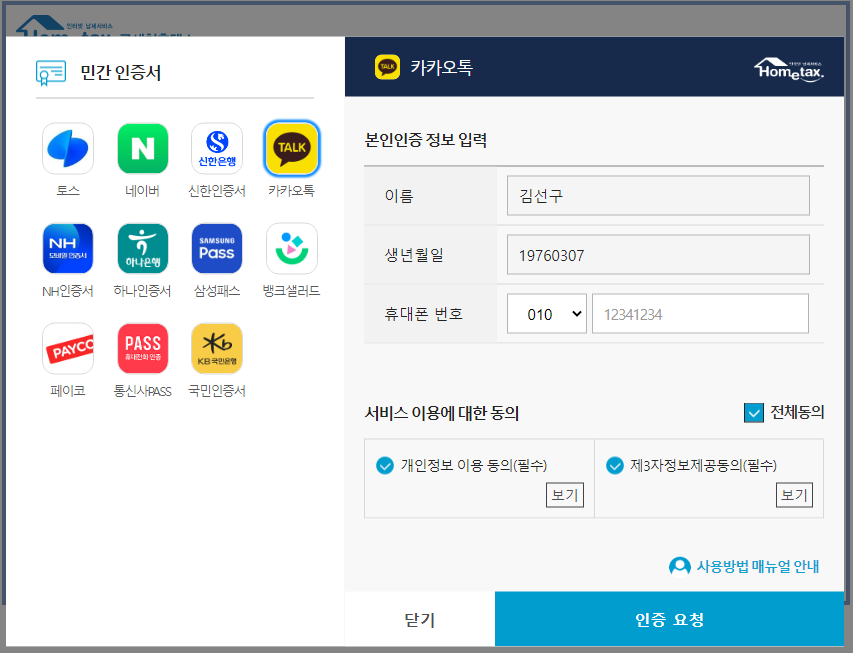
Task: Choose the NH인증서 certificate icon
Action: click(x=68, y=249)
